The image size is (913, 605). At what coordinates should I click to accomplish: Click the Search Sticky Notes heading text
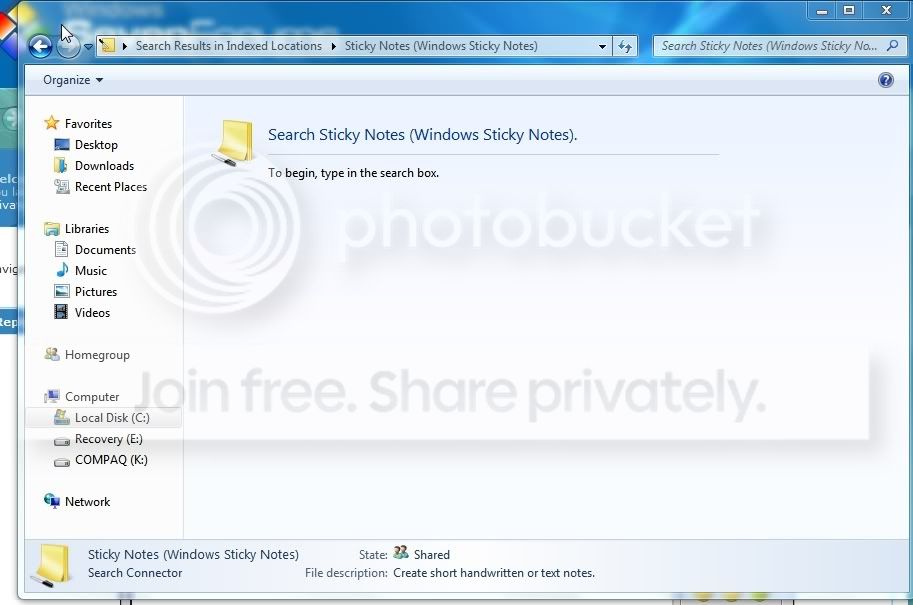click(x=422, y=135)
